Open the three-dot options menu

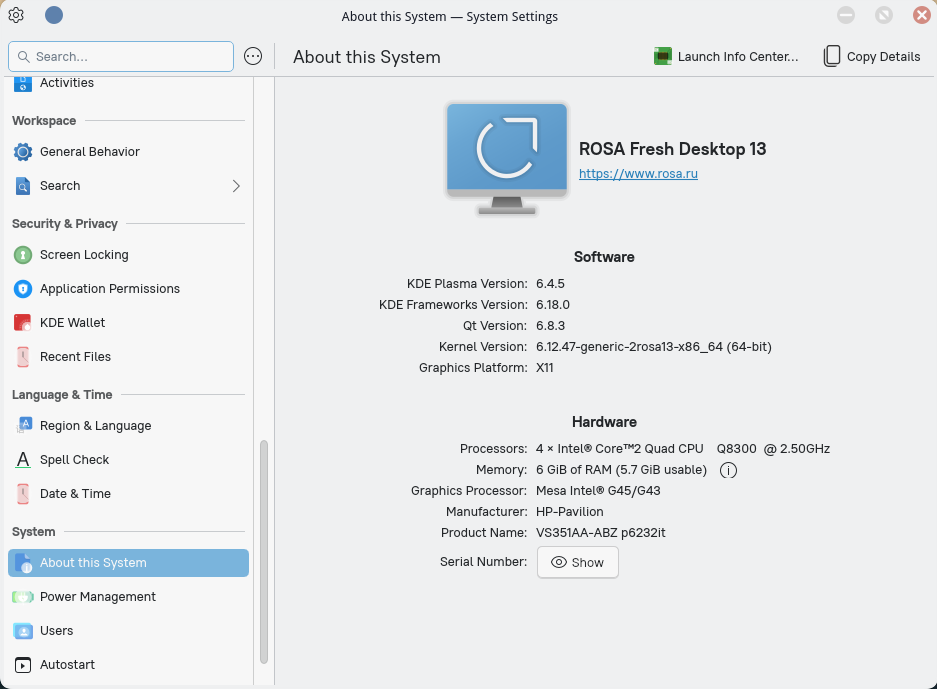point(253,57)
